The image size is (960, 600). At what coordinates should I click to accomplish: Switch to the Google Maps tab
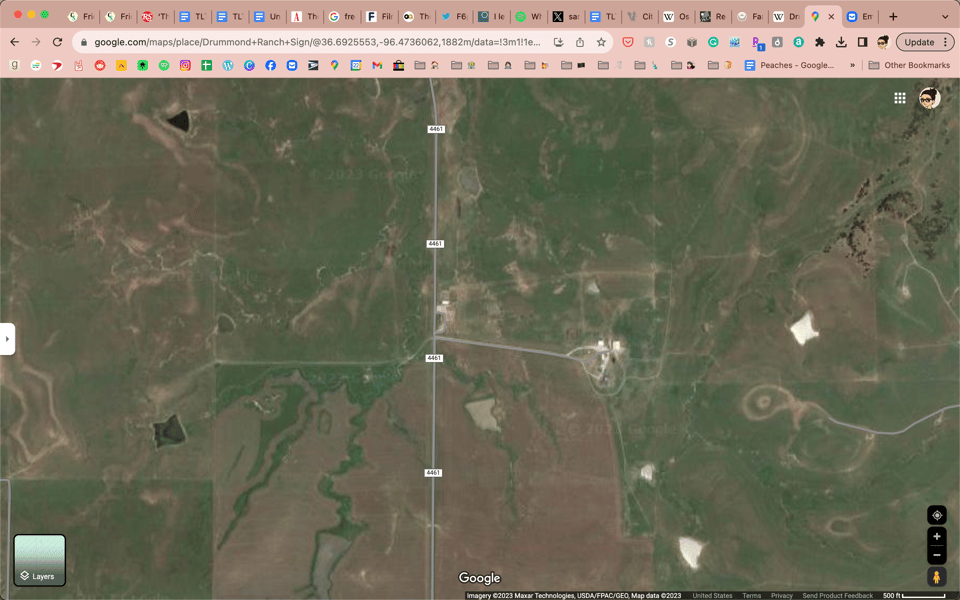tap(814, 16)
